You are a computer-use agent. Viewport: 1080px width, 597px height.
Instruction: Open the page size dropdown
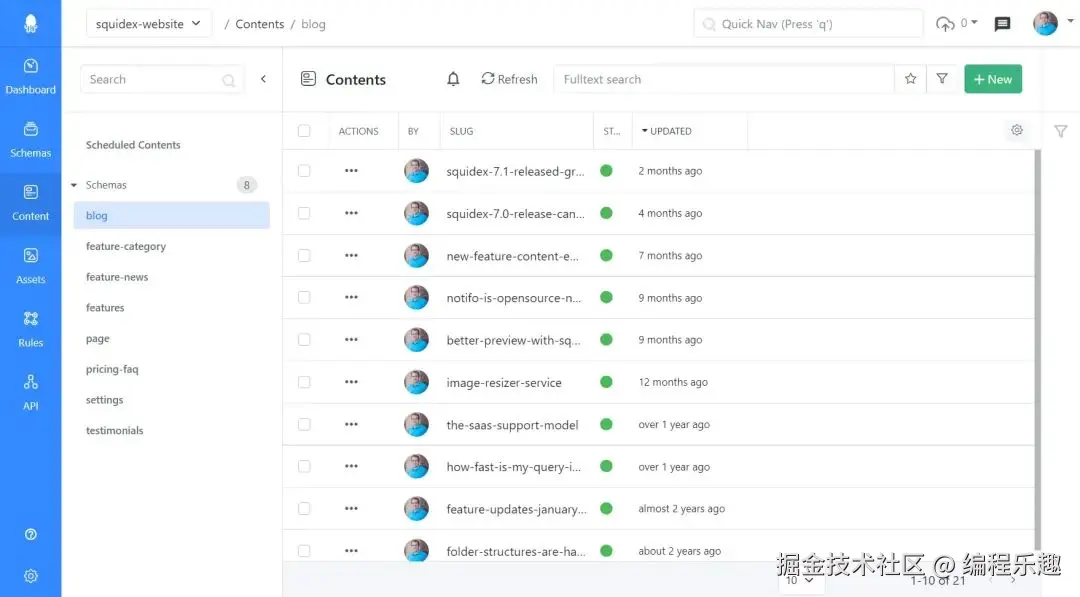(x=800, y=580)
